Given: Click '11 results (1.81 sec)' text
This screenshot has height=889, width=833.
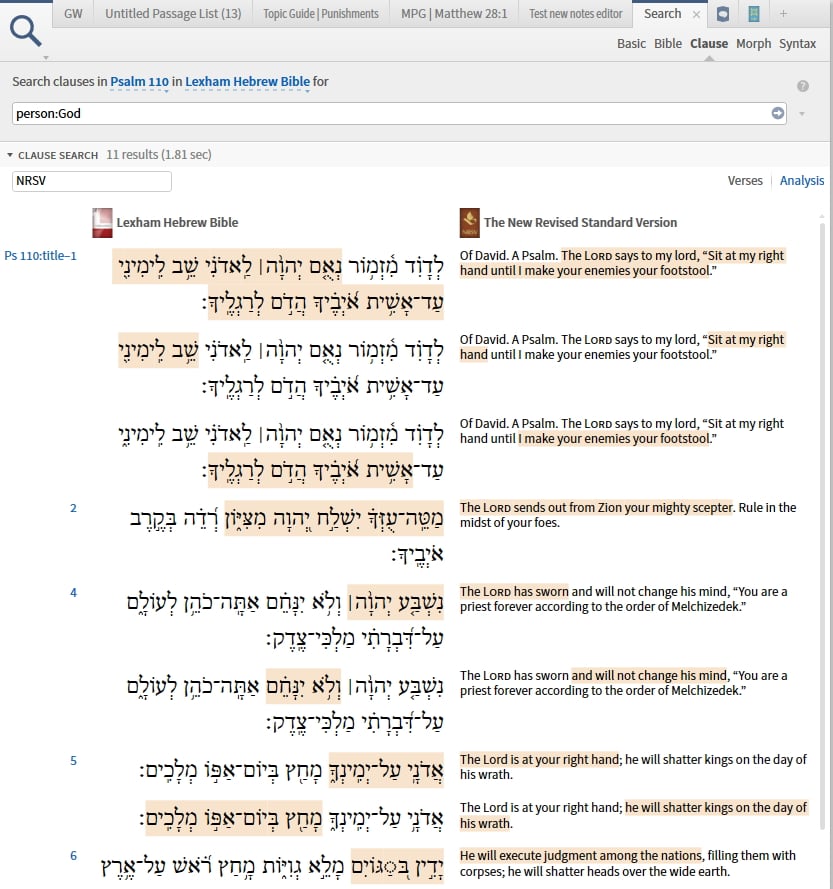Looking at the screenshot, I should click(159, 155).
